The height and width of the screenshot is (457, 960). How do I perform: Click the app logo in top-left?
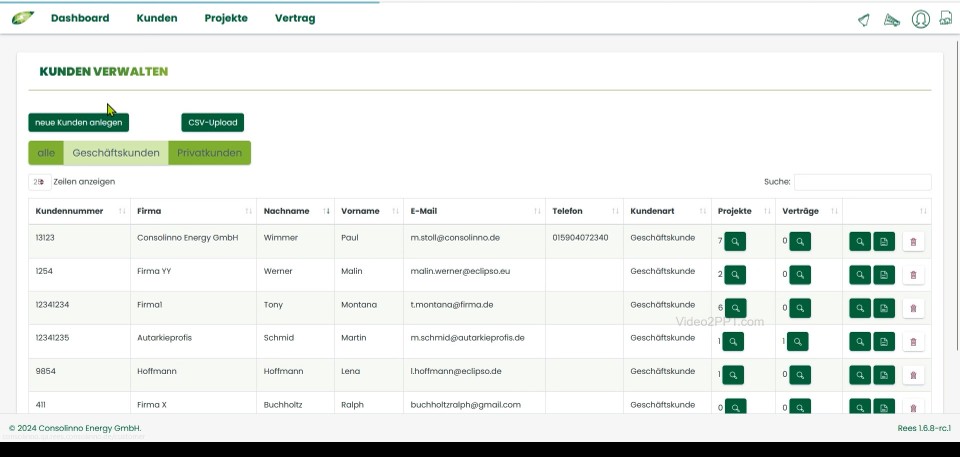pyautogui.click(x=22, y=18)
